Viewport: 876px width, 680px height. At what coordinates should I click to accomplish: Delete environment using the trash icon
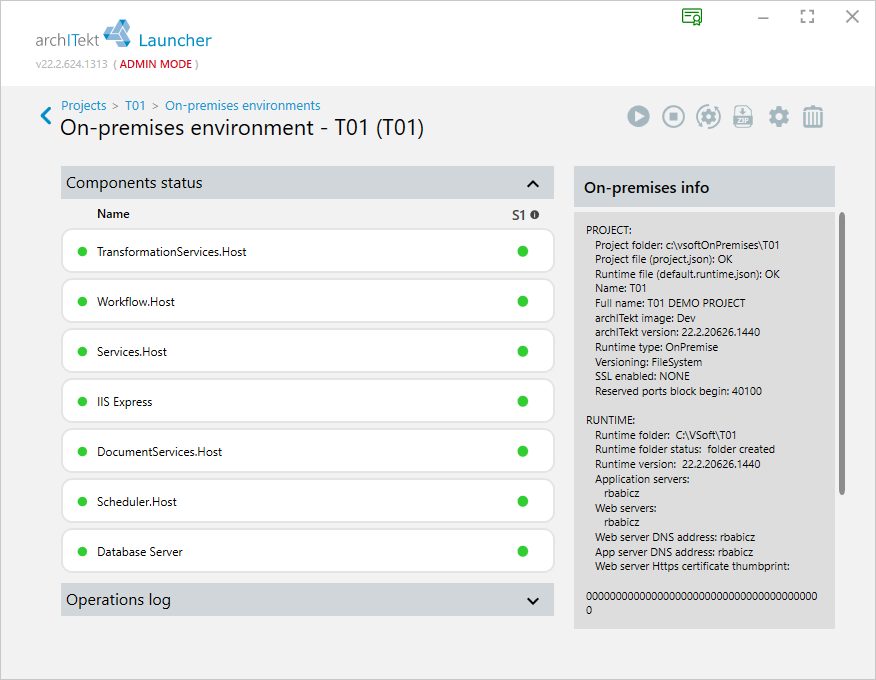click(x=813, y=117)
